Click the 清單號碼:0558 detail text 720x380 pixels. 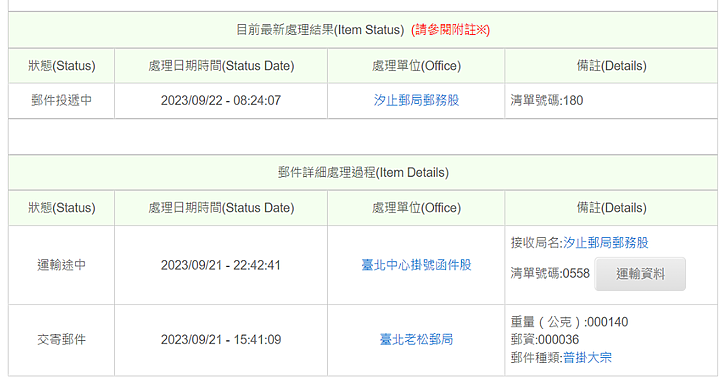click(x=550, y=274)
